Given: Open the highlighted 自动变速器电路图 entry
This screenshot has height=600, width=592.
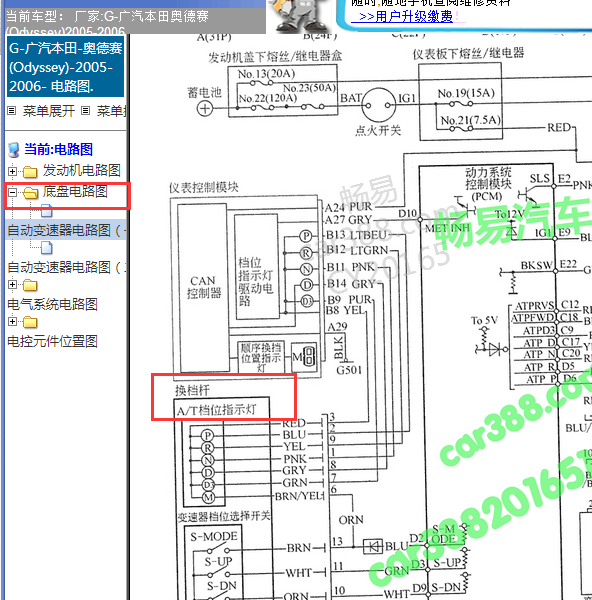Looking at the screenshot, I should pyautogui.click(x=67, y=230).
